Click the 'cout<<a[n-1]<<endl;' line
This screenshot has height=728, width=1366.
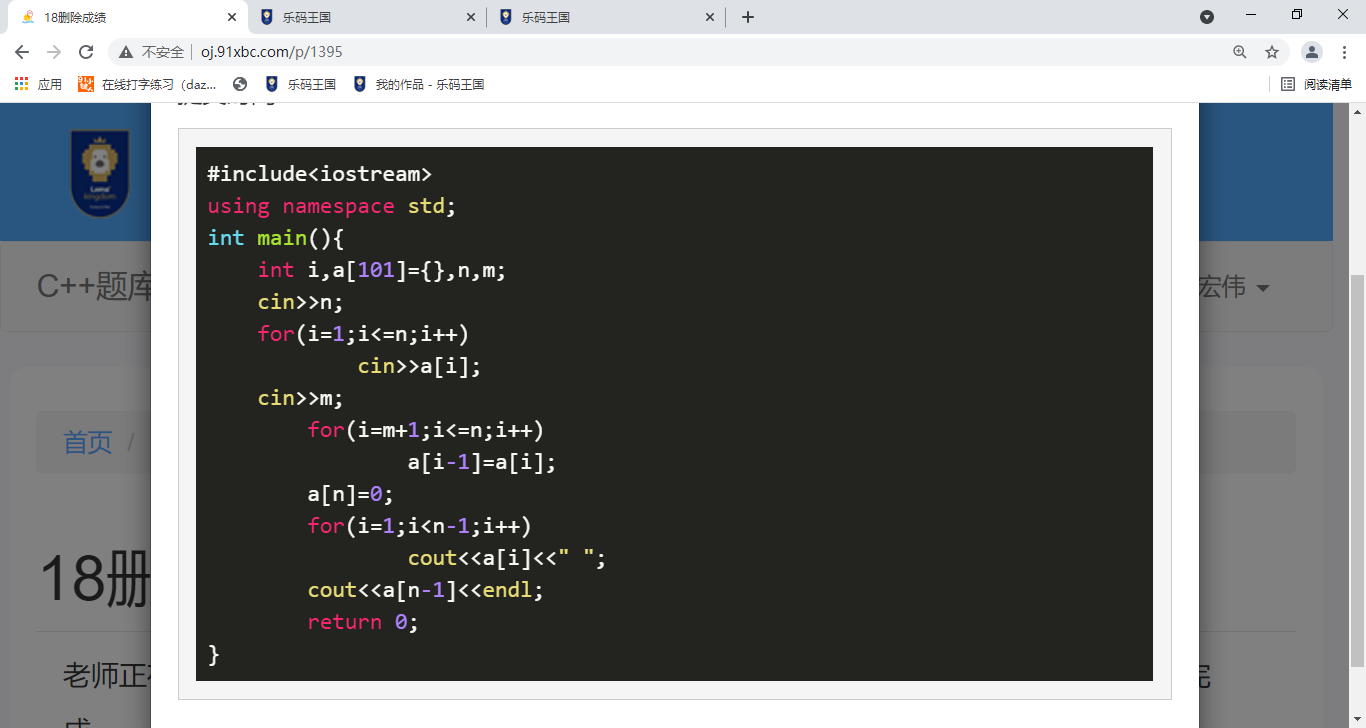coord(425,590)
